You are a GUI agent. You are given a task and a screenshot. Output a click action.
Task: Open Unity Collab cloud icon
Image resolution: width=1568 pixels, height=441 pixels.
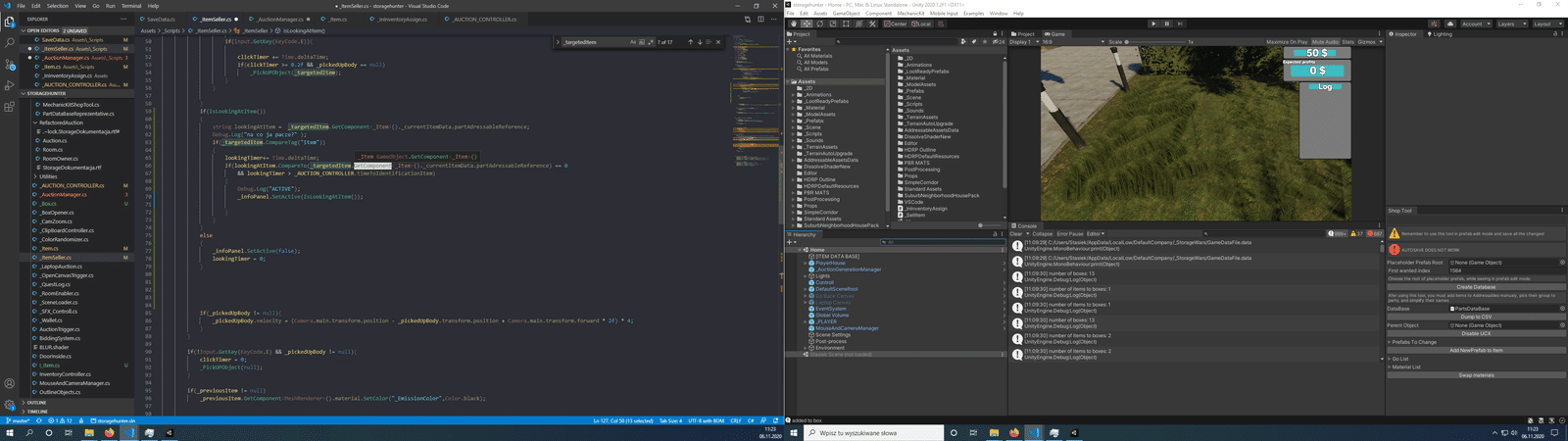click(1449, 24)
